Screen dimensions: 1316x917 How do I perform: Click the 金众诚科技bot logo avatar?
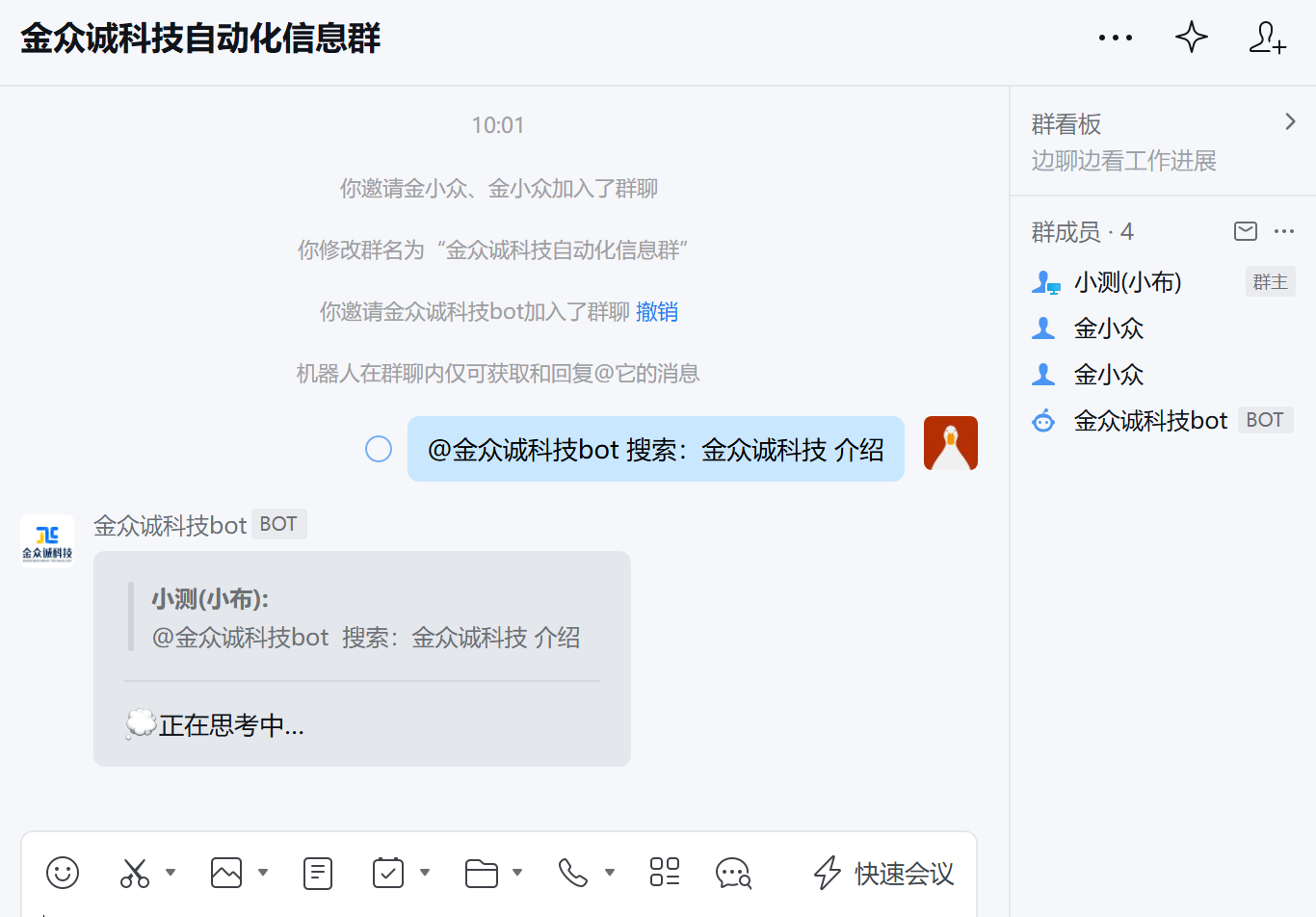pyautogui.click(x=47, y=541)
